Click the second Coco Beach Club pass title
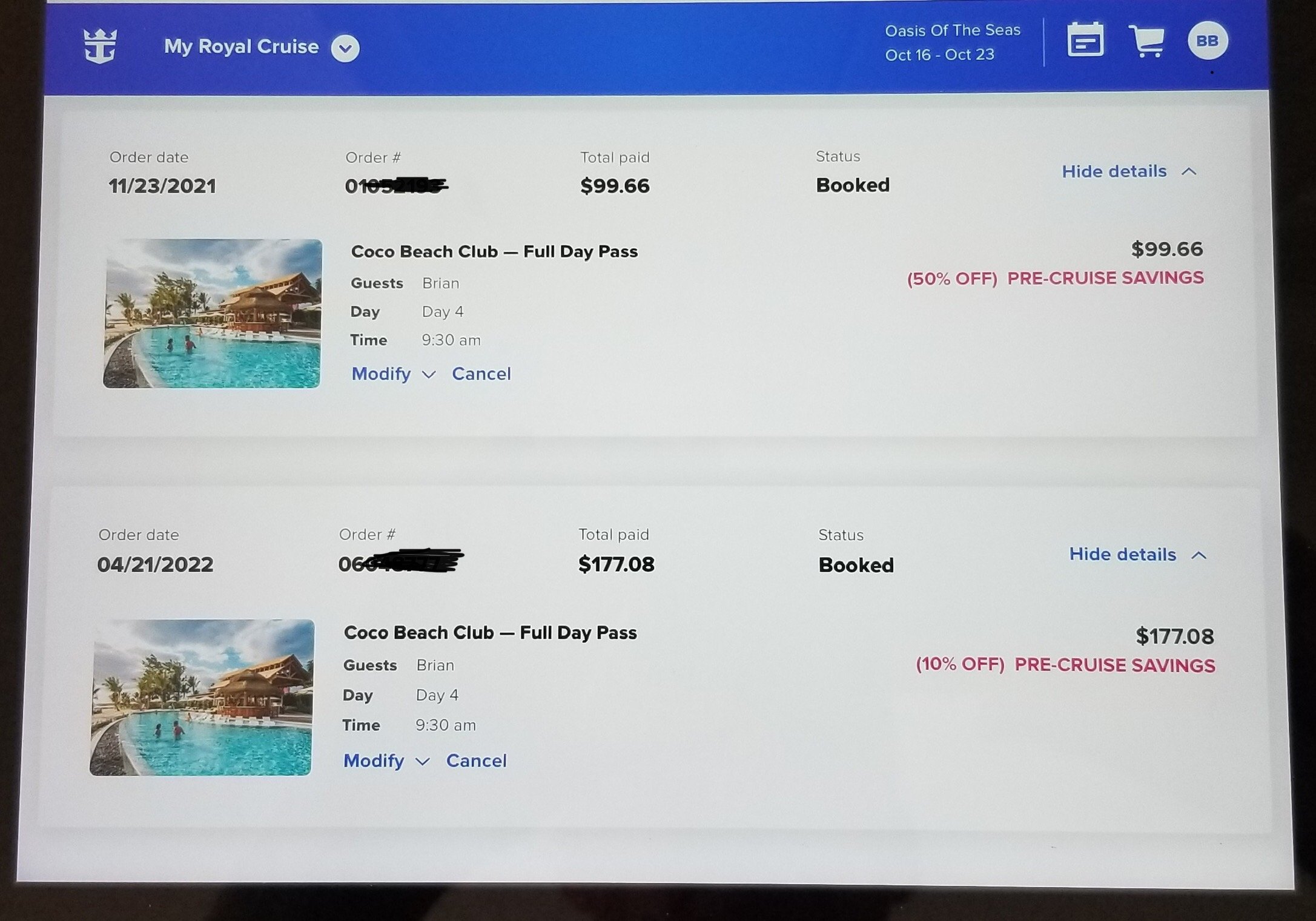The image size is (1316, 921). pos(490,633)
